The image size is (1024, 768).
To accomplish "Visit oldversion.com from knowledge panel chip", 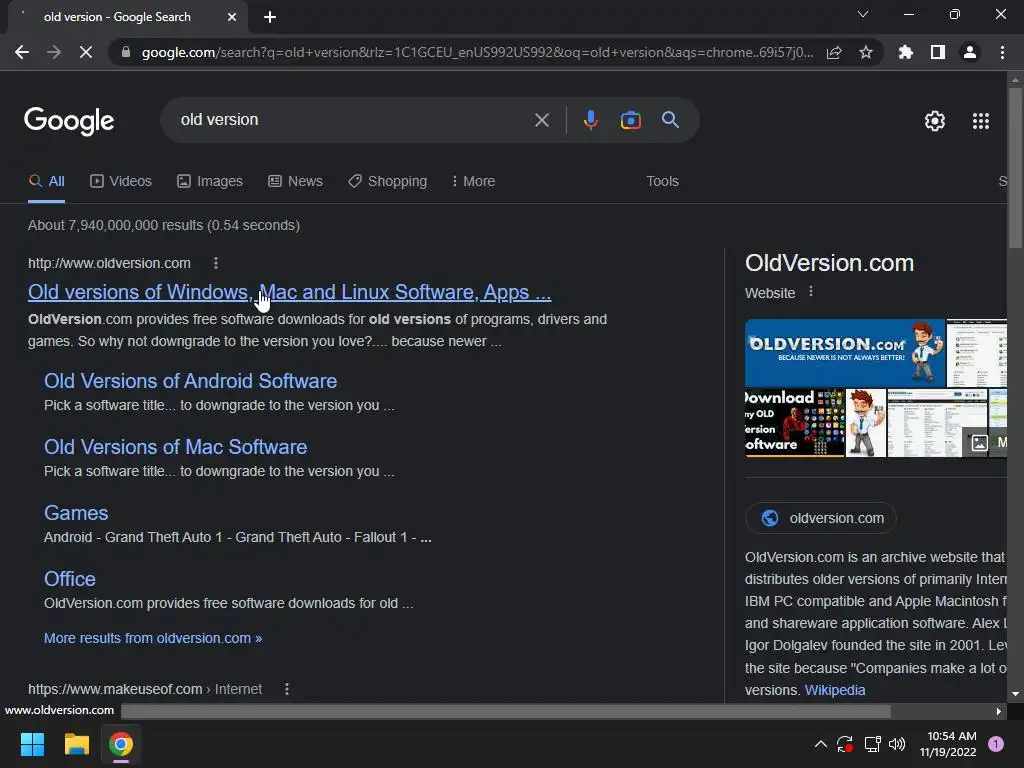I will (821, 519).
